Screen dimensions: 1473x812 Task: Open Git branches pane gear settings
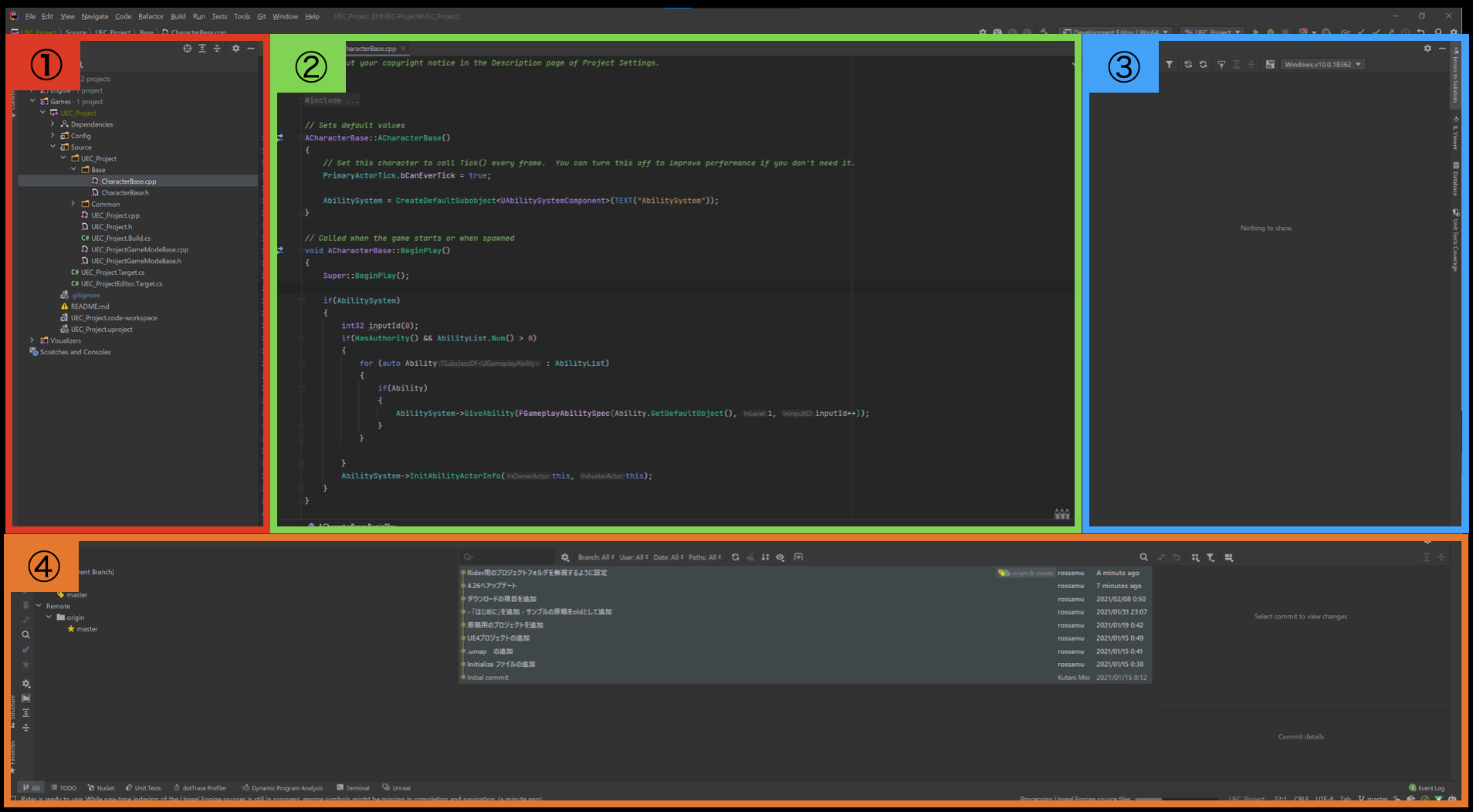click(25, 684)
